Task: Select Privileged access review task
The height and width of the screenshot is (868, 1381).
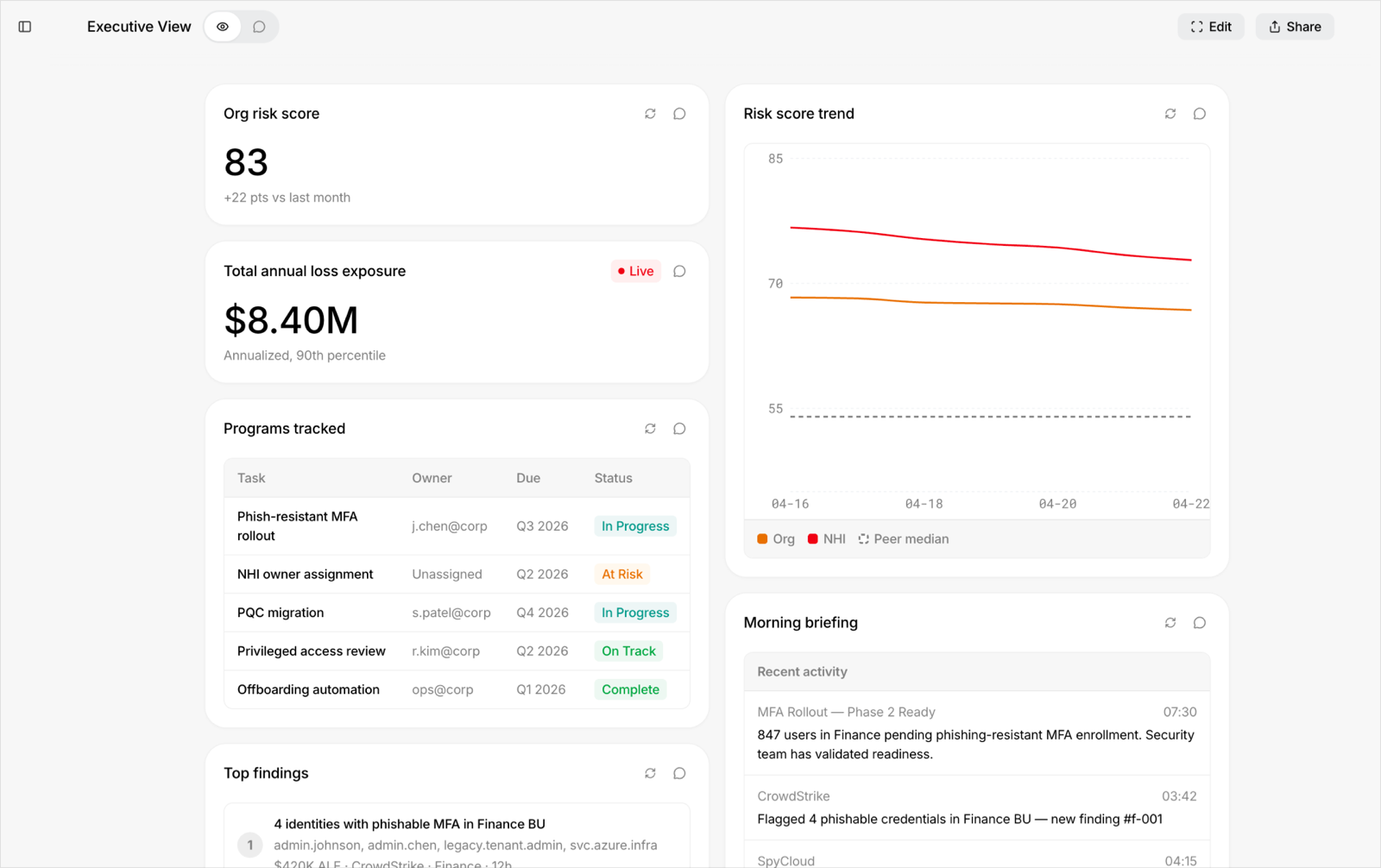Action: coord(311,651)
